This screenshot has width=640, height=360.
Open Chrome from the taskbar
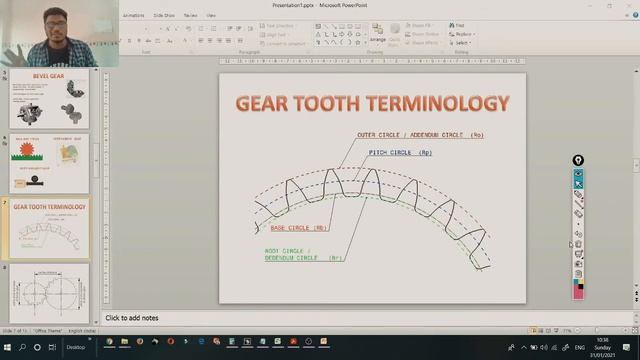pos(109,342)
